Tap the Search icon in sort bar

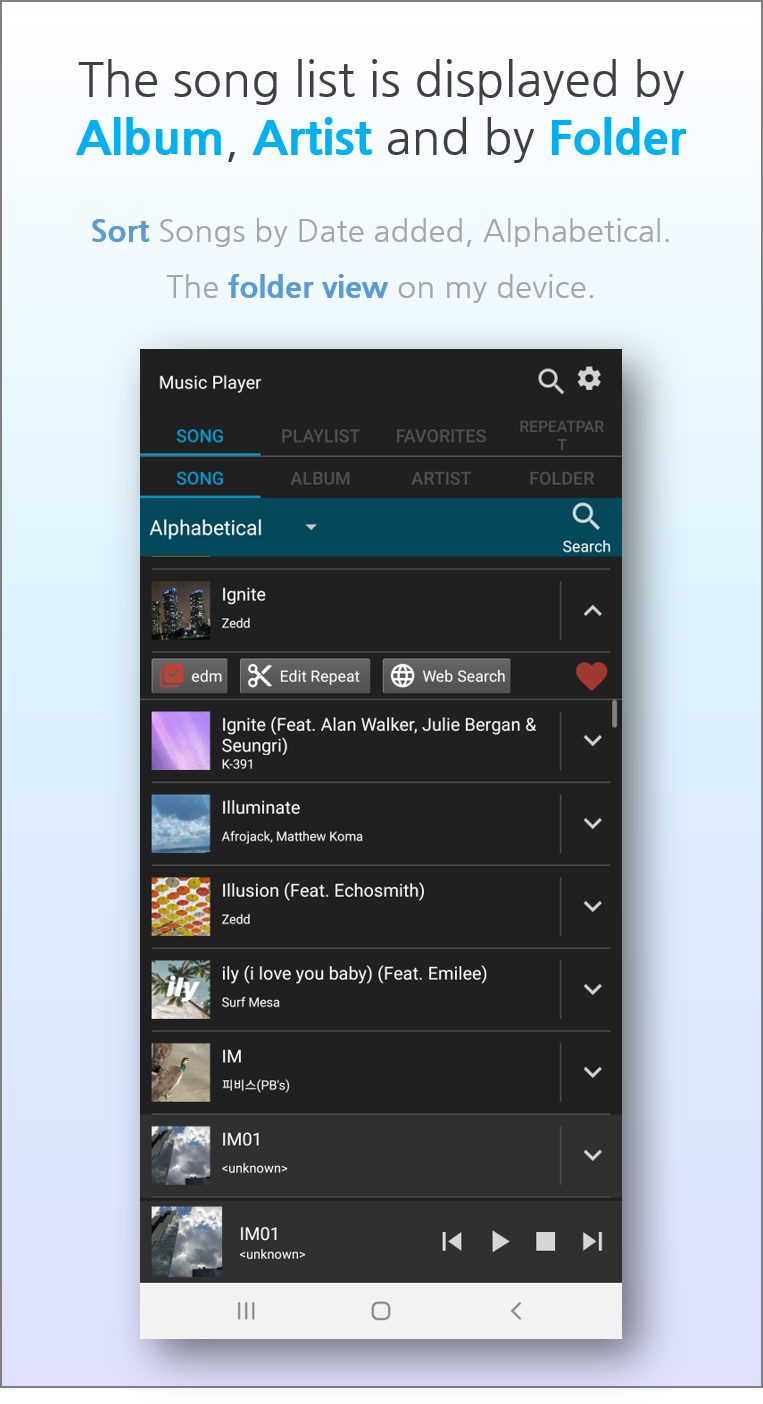pos(586,528)
